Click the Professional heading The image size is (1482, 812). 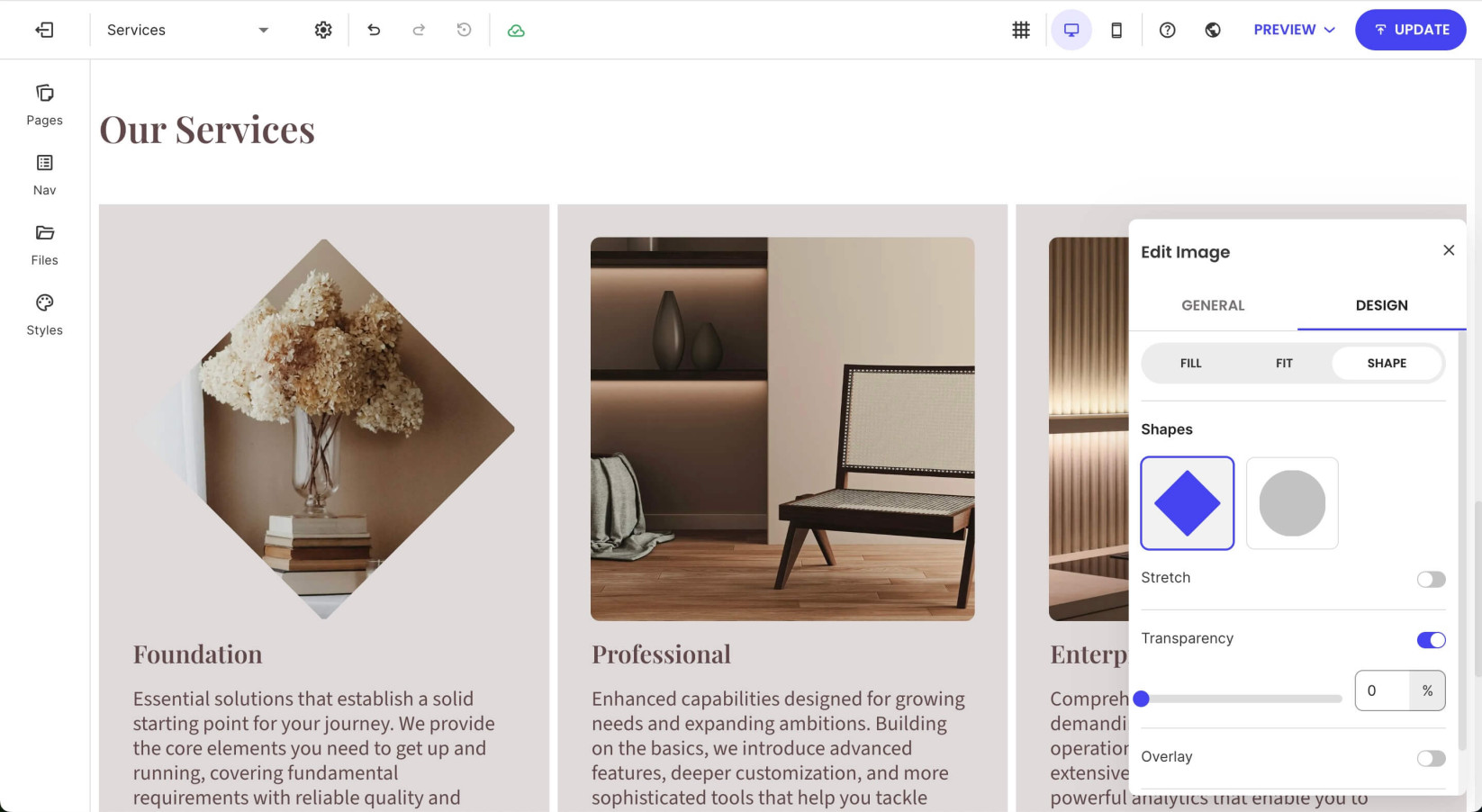click(661, 654)
